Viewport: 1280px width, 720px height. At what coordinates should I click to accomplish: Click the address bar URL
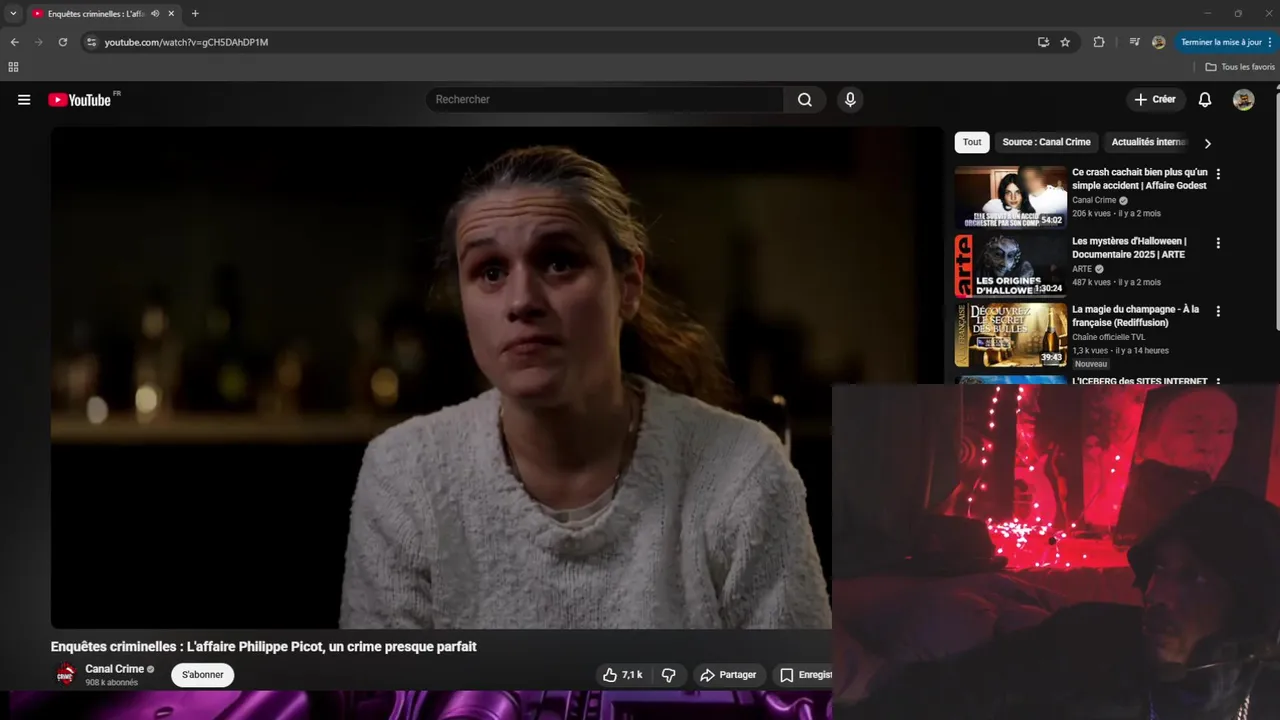click(x=186, y=42)
